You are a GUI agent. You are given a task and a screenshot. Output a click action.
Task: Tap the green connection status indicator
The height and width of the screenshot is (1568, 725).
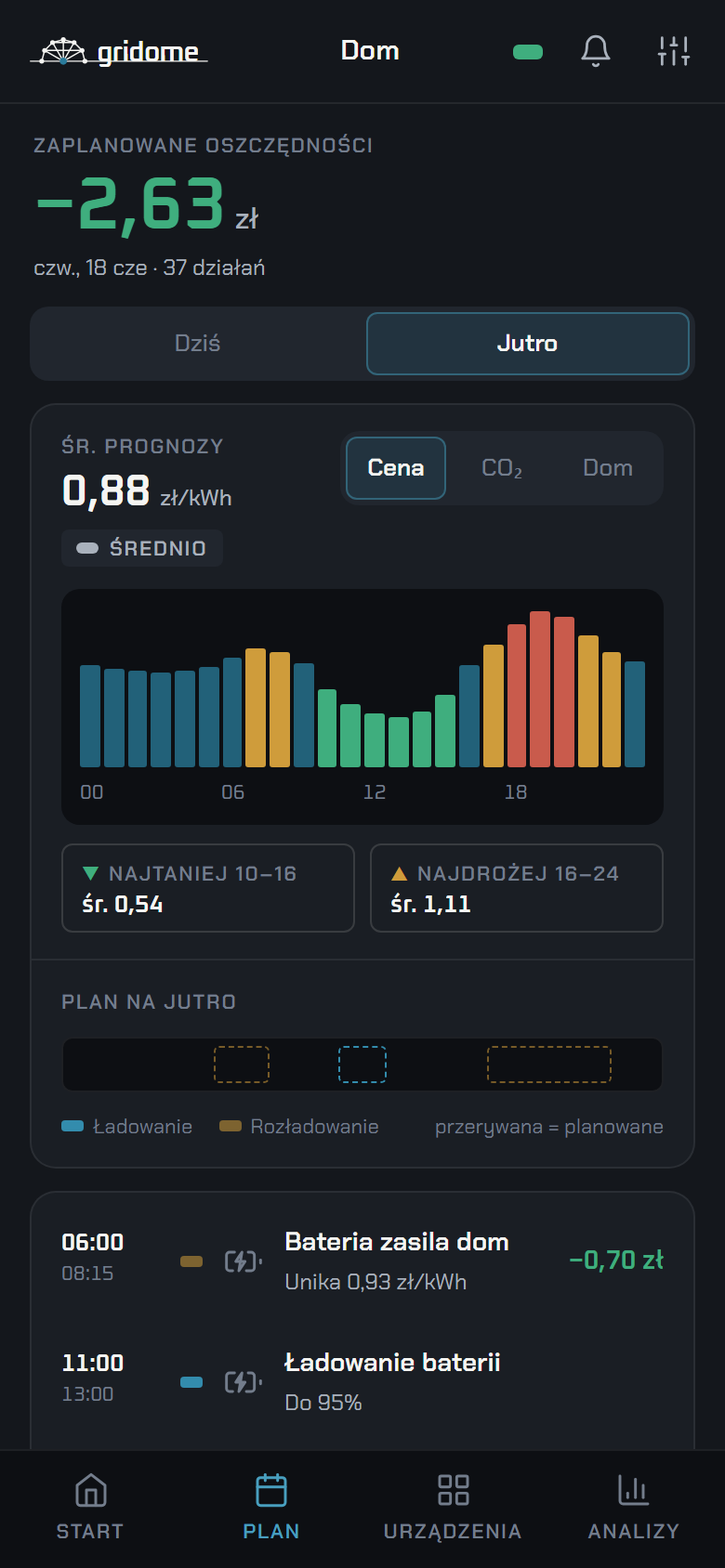pos(528,52)
